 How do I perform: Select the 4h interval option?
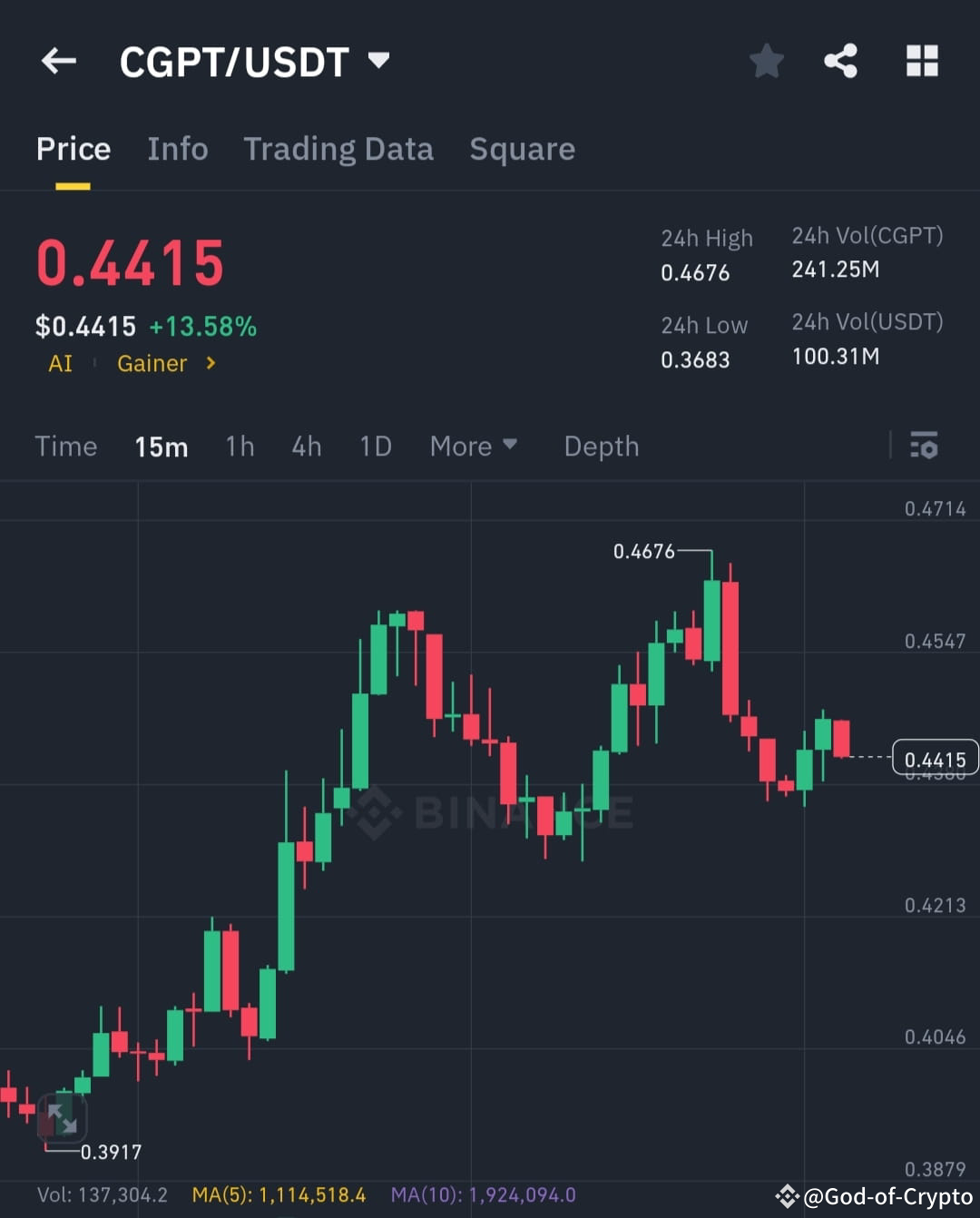pyautogui.click(x=306, y=446)
